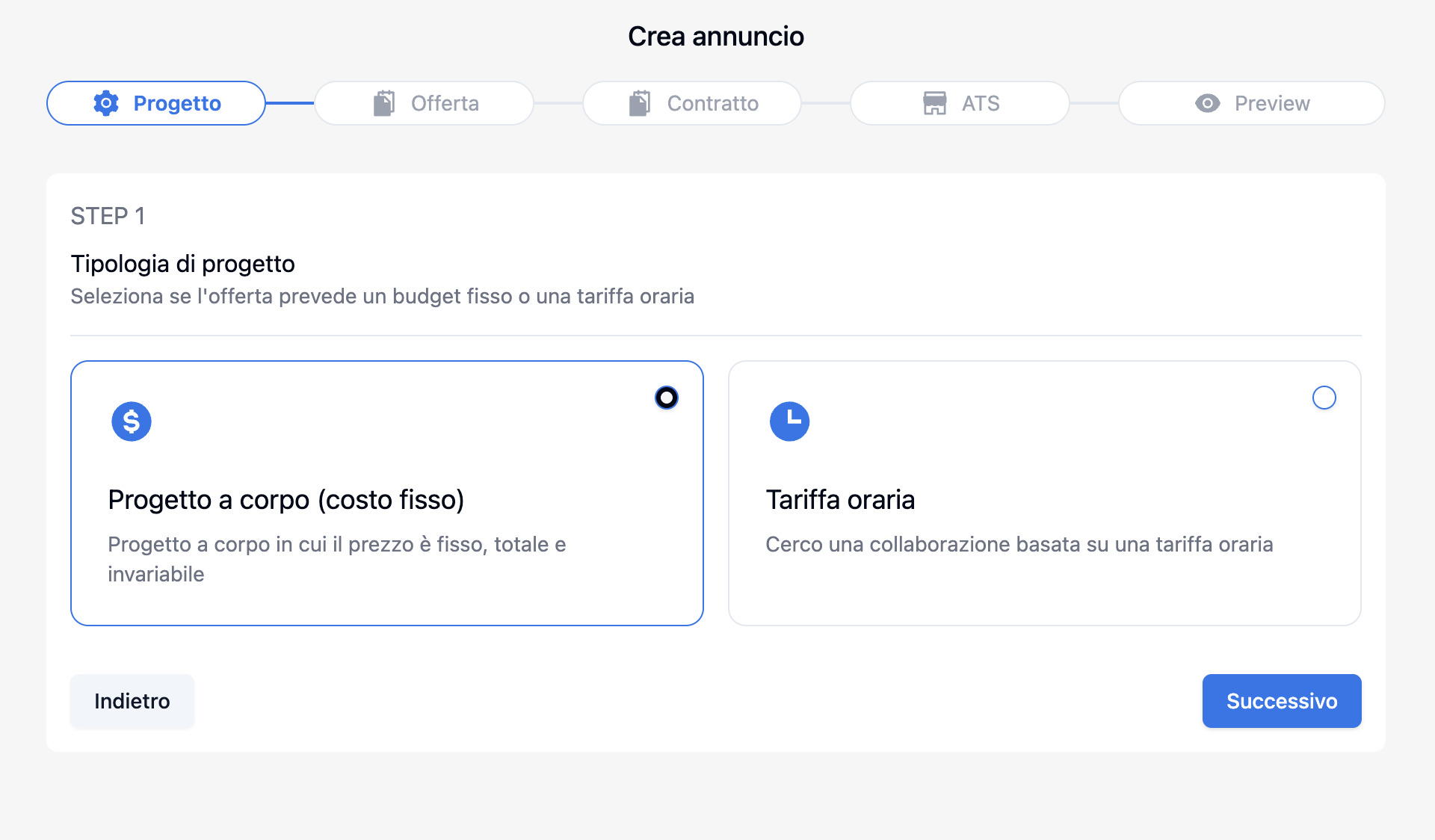The height and width of the screenshot is (840, 1435).
Task: Click the Successivo button
Action: click(x=1281, y=701)
